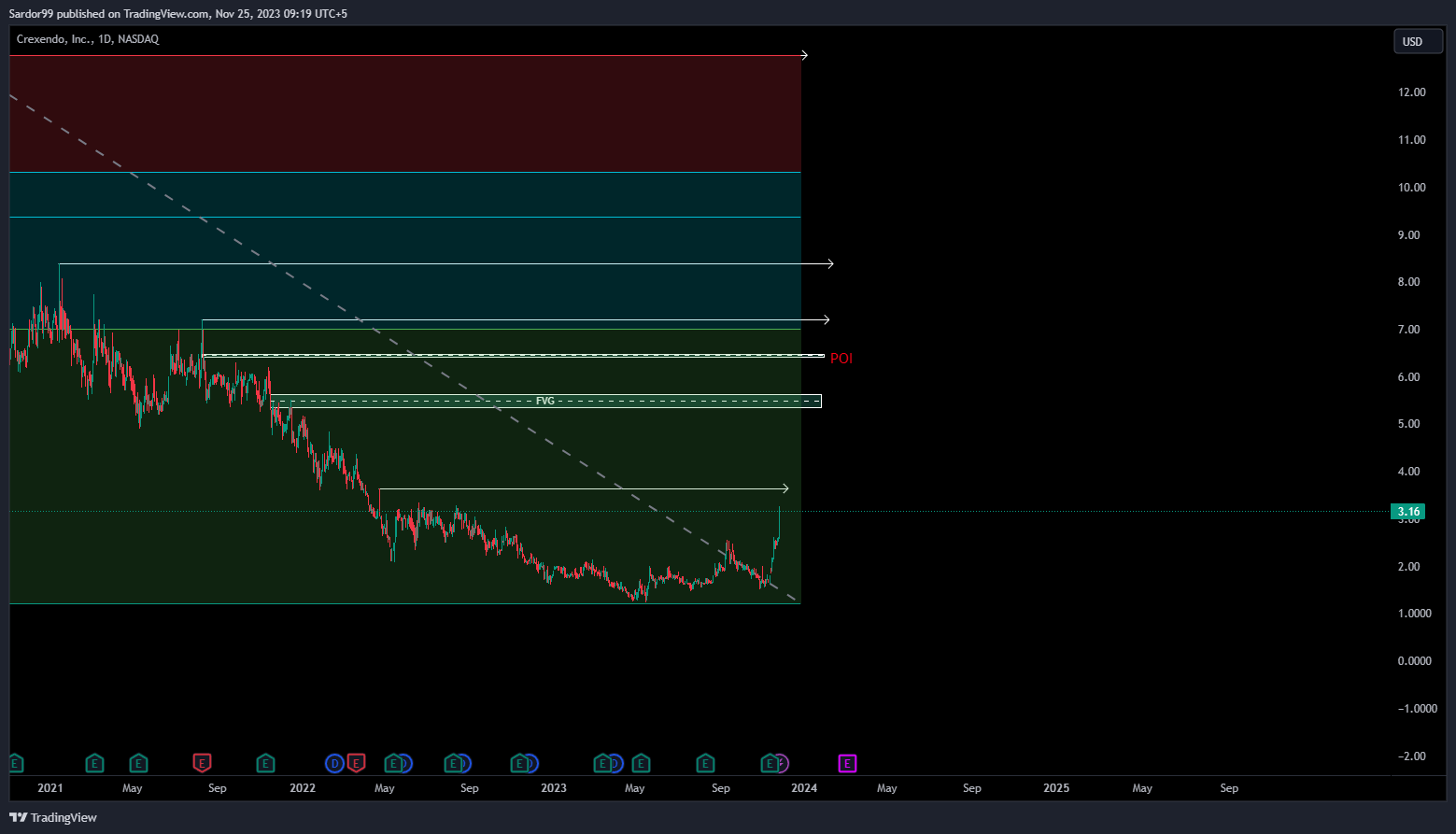Click the 1.0000 price axis label
Screen dimensions: 1456x834
[x=1414, y=614]
